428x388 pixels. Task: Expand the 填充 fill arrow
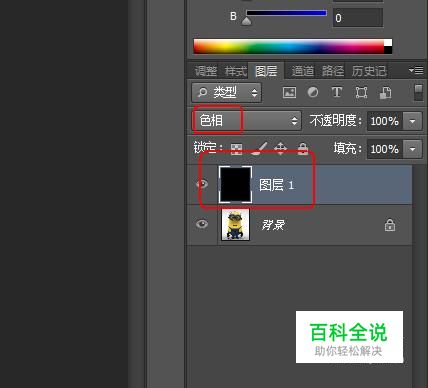coord(413,149)
